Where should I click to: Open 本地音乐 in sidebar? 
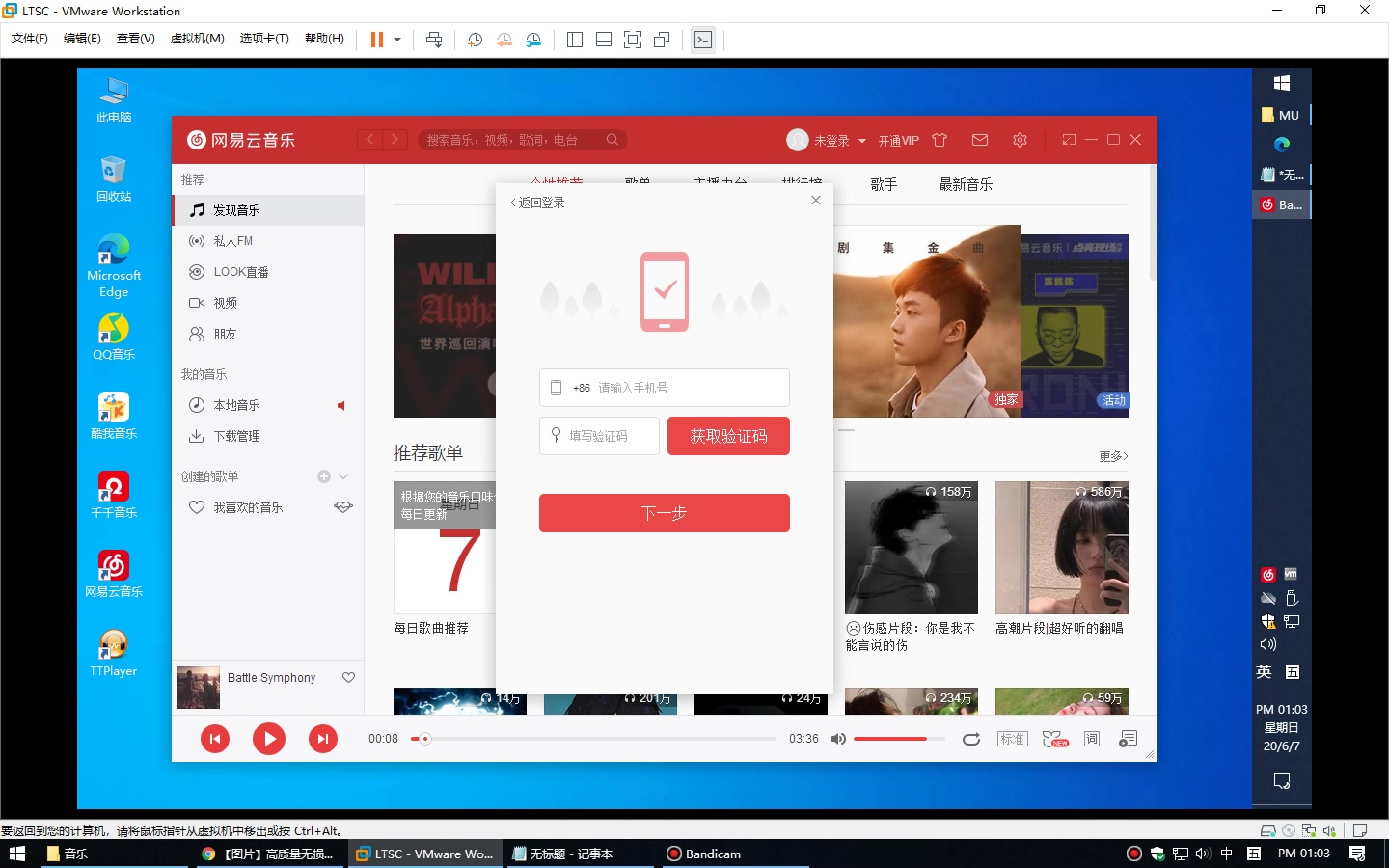[x=268, y=405]
